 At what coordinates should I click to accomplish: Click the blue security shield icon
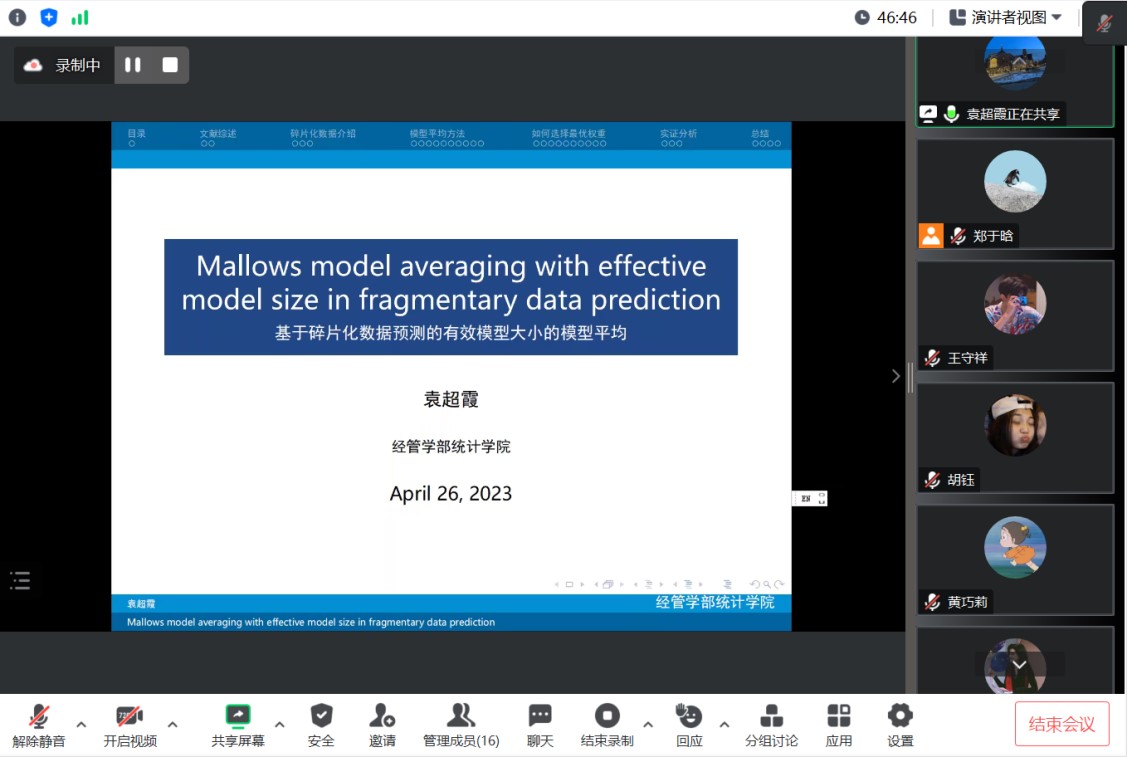click(49, 17)
